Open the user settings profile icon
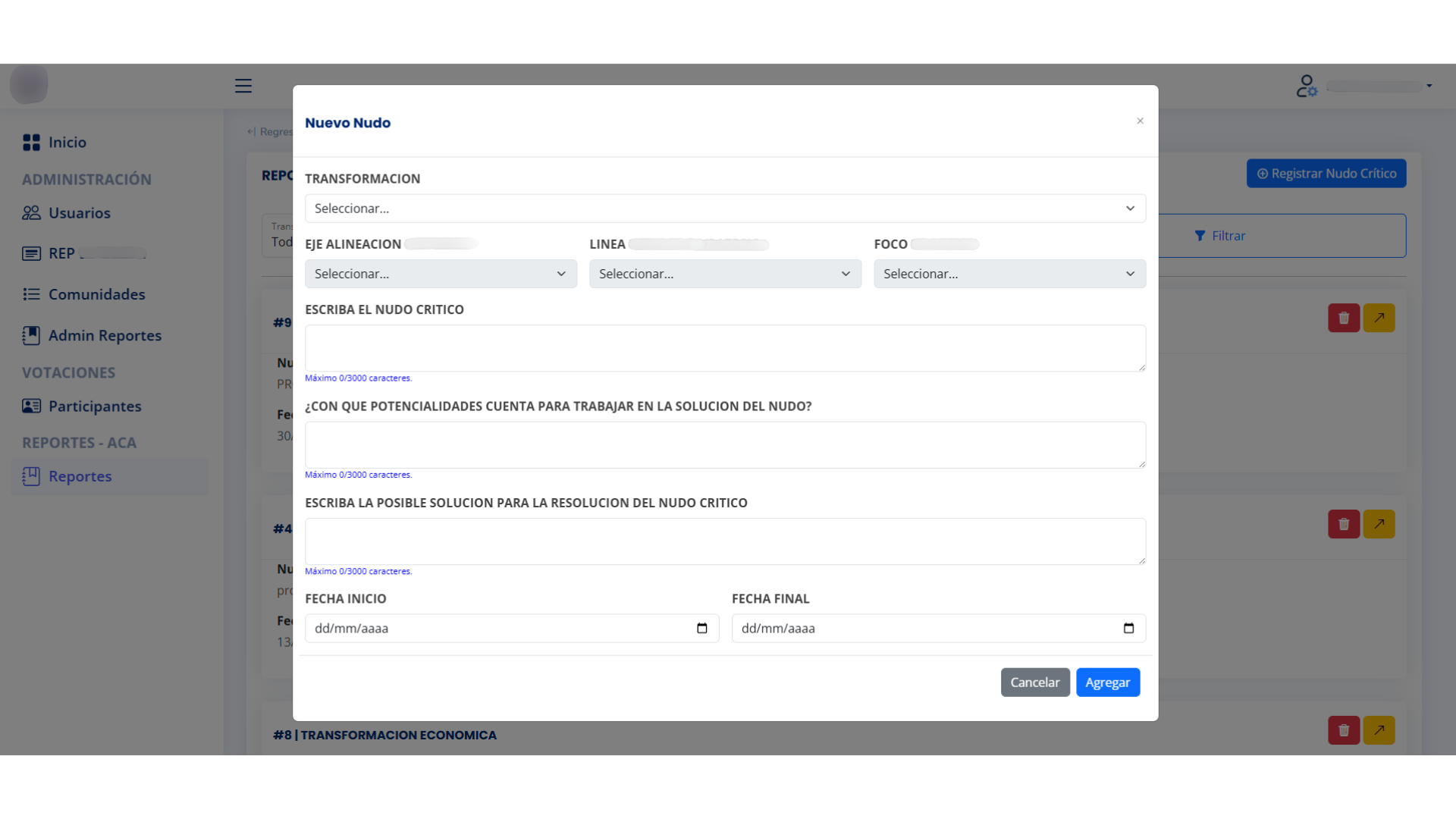Viewport: 1456px width, 819px height. [1306, 86]
